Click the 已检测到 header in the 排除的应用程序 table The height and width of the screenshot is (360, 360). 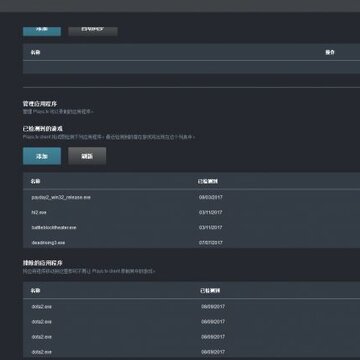[x=210, y=291]
